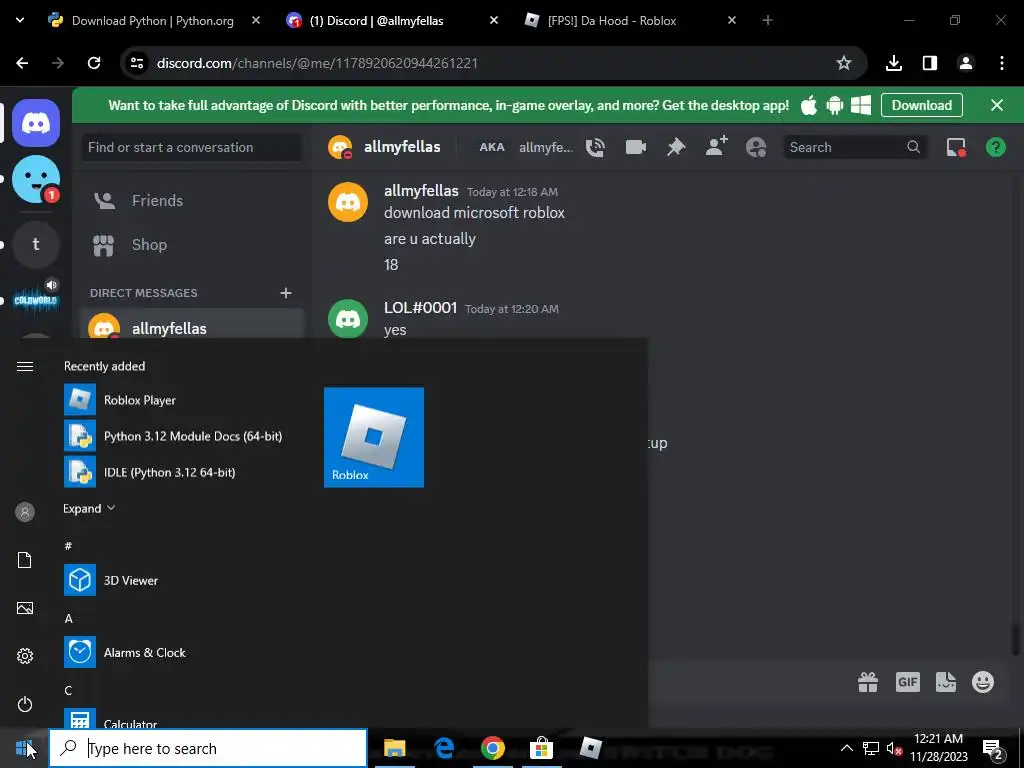Screen dimensions: 1024x768
Task: Select allmyfellas direct message
Action: point(193,324)
